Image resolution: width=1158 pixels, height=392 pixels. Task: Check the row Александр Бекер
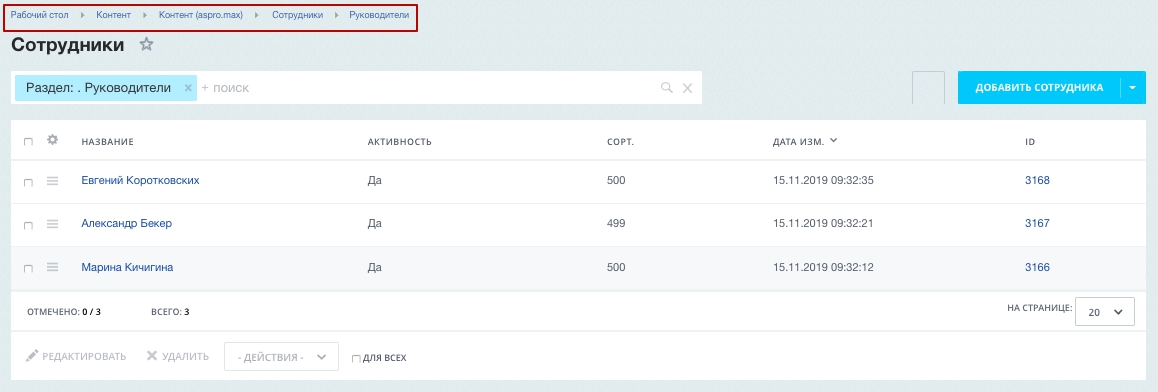28,226
